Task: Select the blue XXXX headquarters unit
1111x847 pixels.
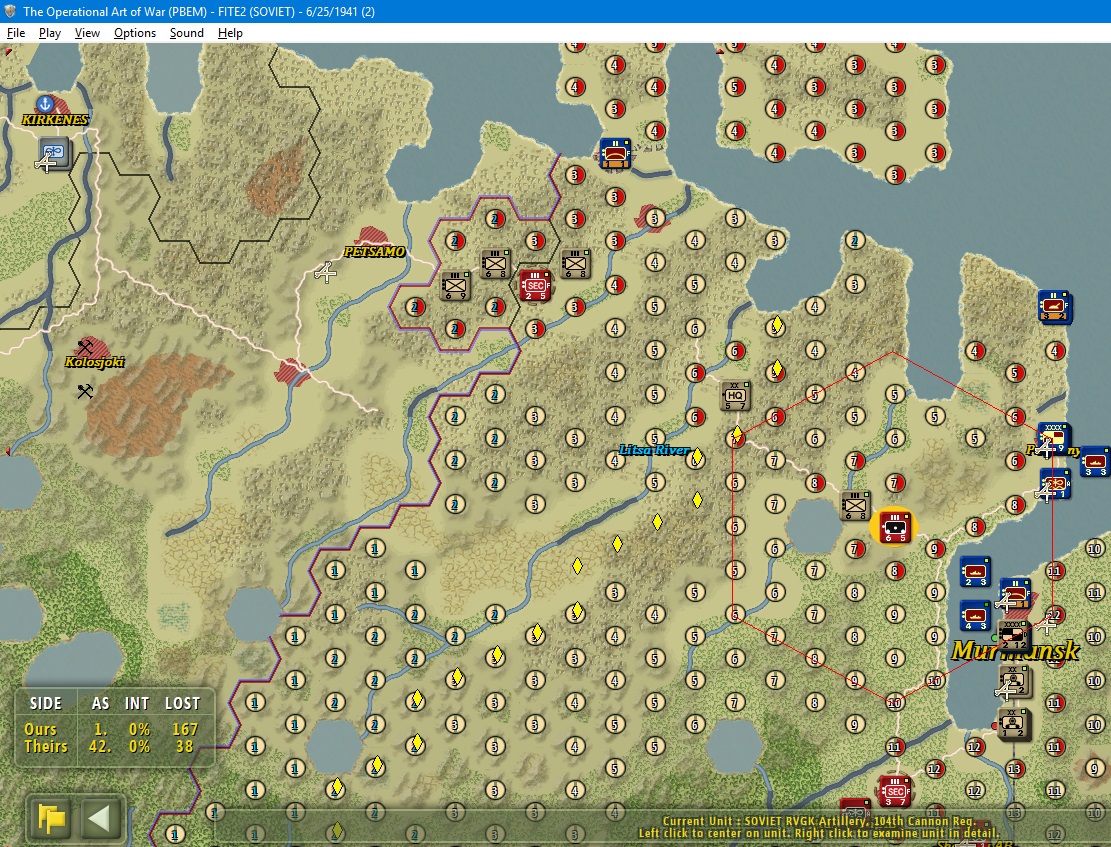Action: 1054,439
